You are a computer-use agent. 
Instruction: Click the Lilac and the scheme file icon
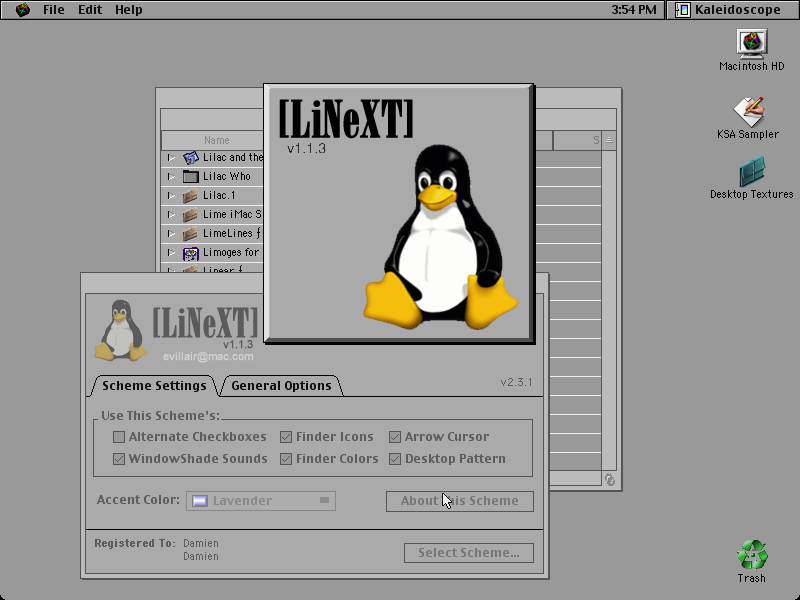coord(190,158)
